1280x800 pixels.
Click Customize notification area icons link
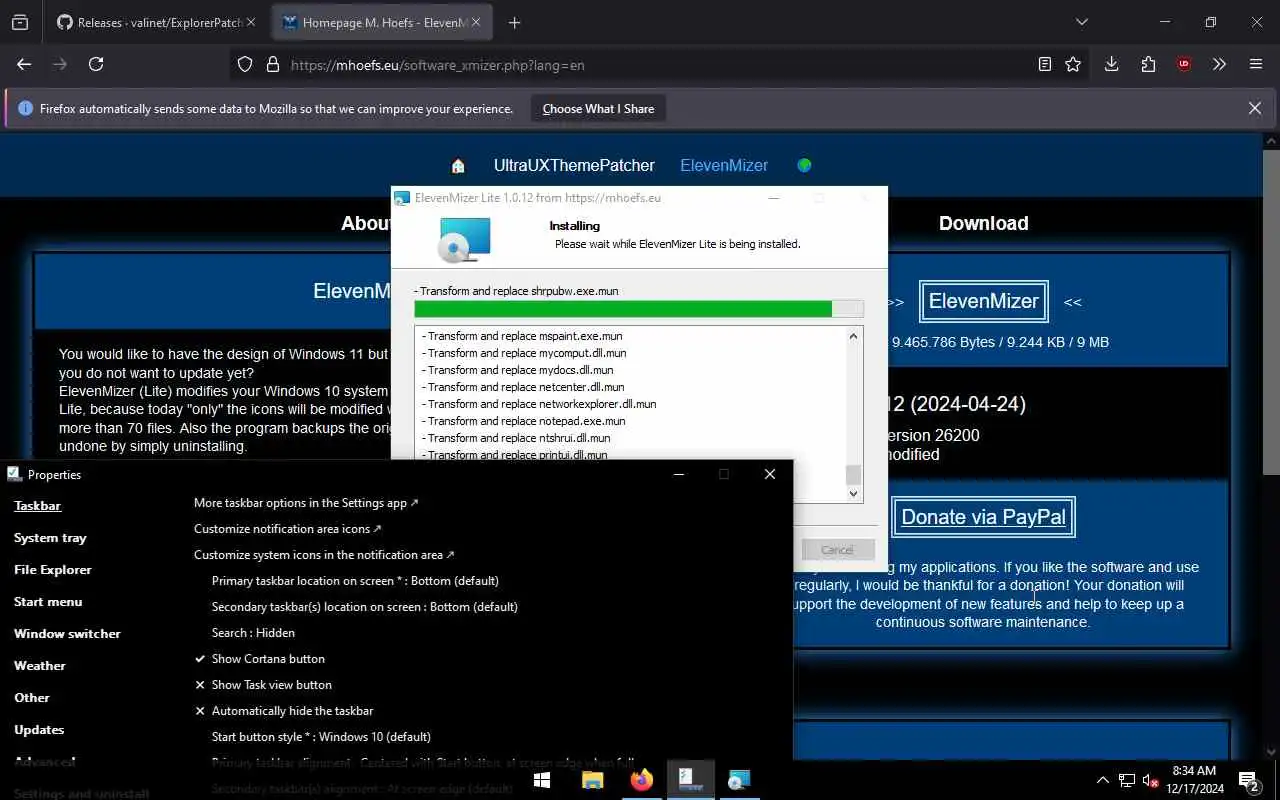click(x=288, y=529)
